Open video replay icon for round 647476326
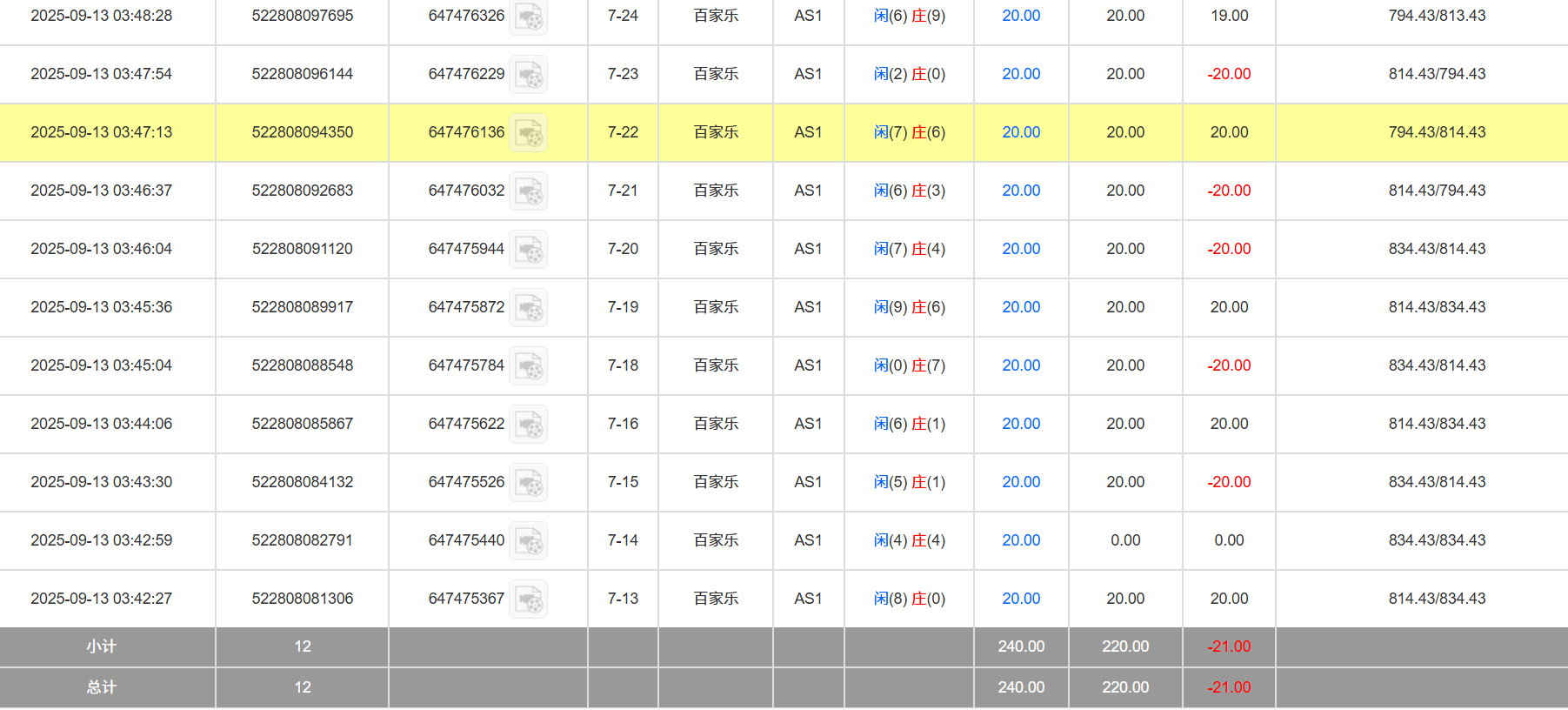Viewport: 1568px width, 710px height. point(528,16)
